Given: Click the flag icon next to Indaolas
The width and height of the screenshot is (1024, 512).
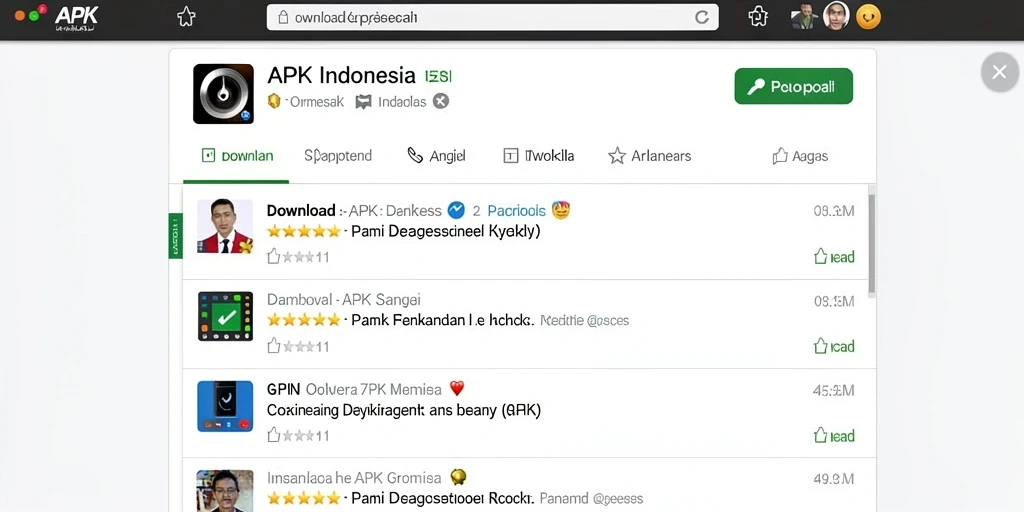Looking at the screenshot, I should click(364, 102).
